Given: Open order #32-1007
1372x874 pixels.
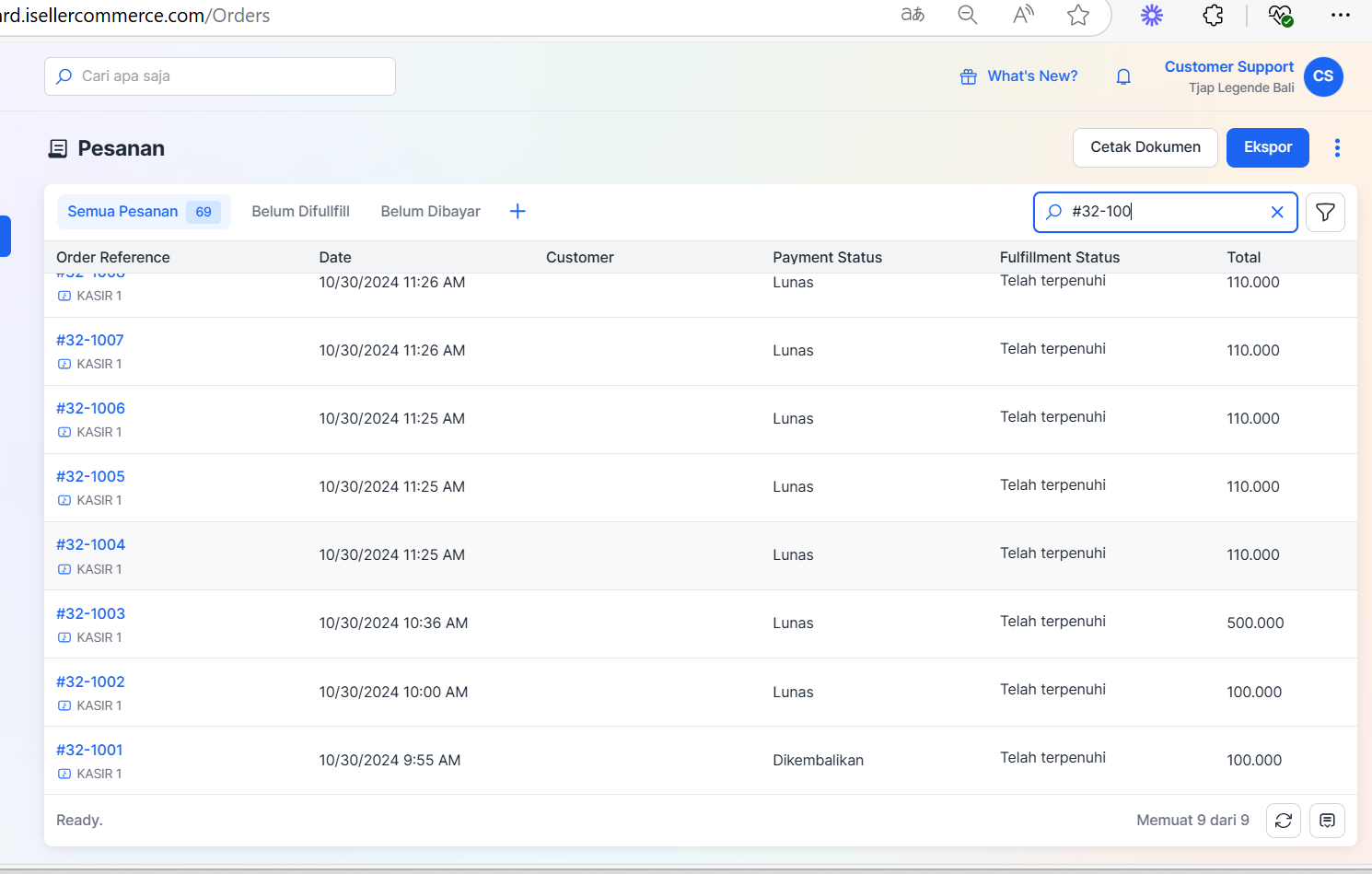Looking at the screenshot, I should 90,340.
